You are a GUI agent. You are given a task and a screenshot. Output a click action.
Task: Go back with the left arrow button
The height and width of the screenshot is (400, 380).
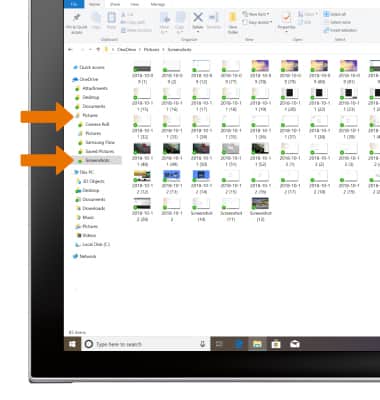pyautogui.click(x=70, y=49)
